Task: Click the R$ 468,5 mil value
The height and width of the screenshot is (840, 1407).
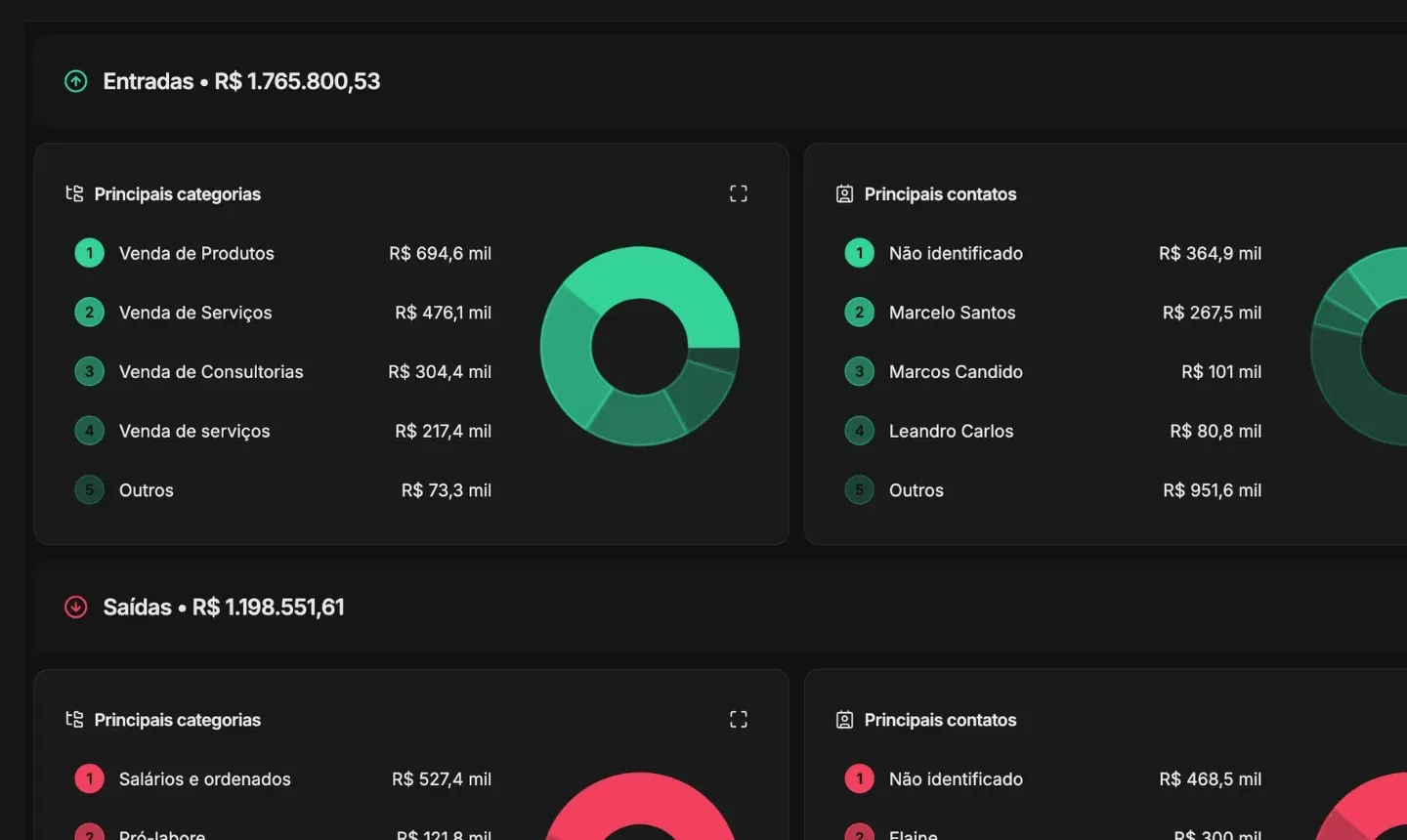Action: [x=1210, y=778]
